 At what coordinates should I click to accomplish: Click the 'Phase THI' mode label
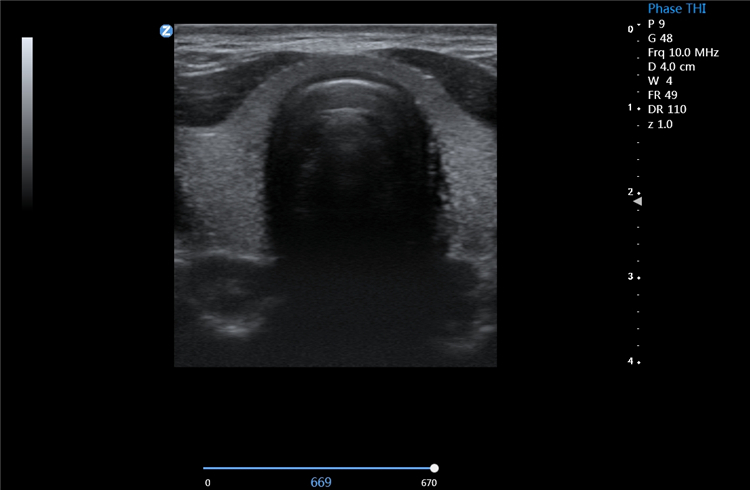(676, 9)
